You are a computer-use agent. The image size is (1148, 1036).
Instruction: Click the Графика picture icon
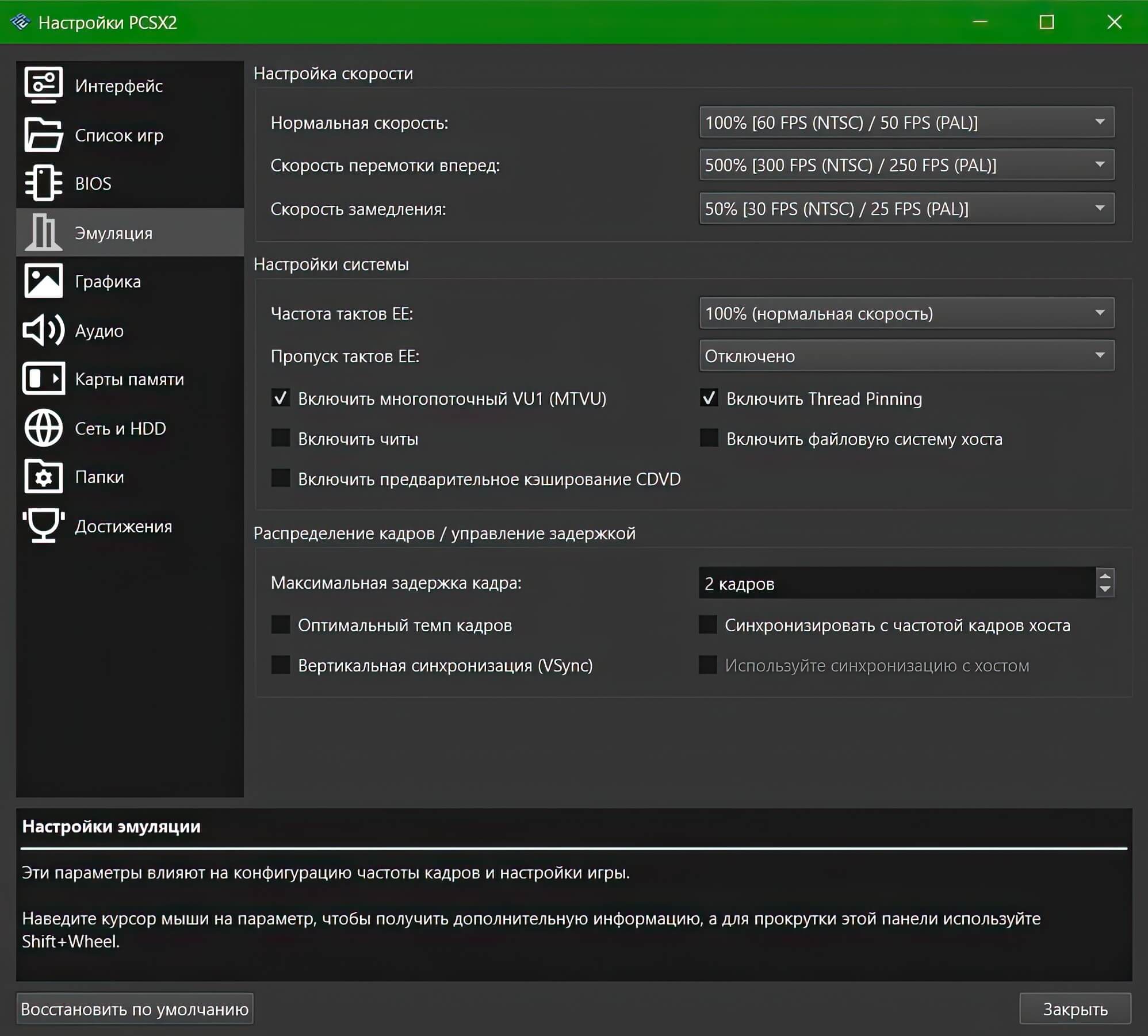(43, 281)
